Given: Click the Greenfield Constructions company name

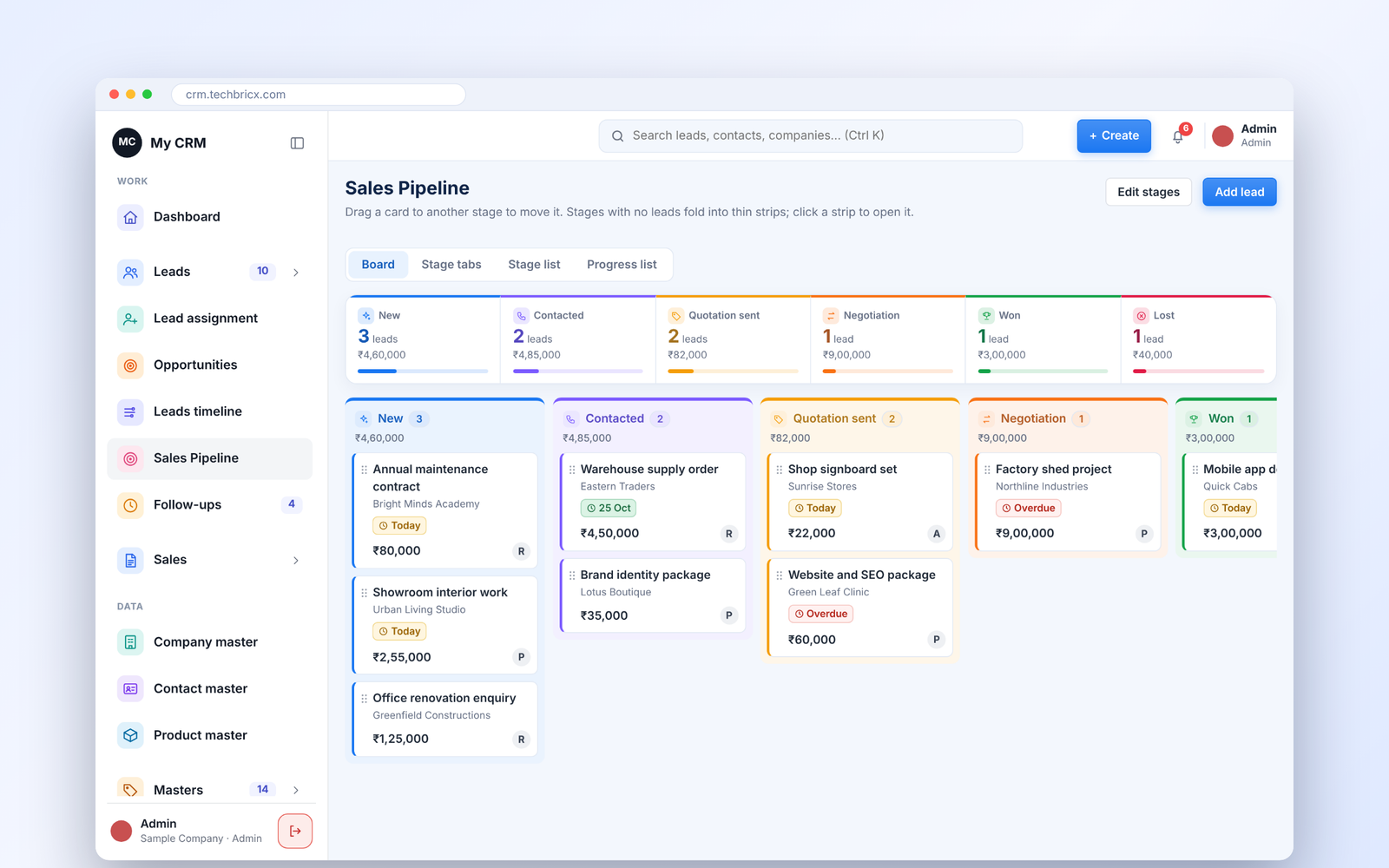Looking at the screenshot, I should click(x=431, y=716).
